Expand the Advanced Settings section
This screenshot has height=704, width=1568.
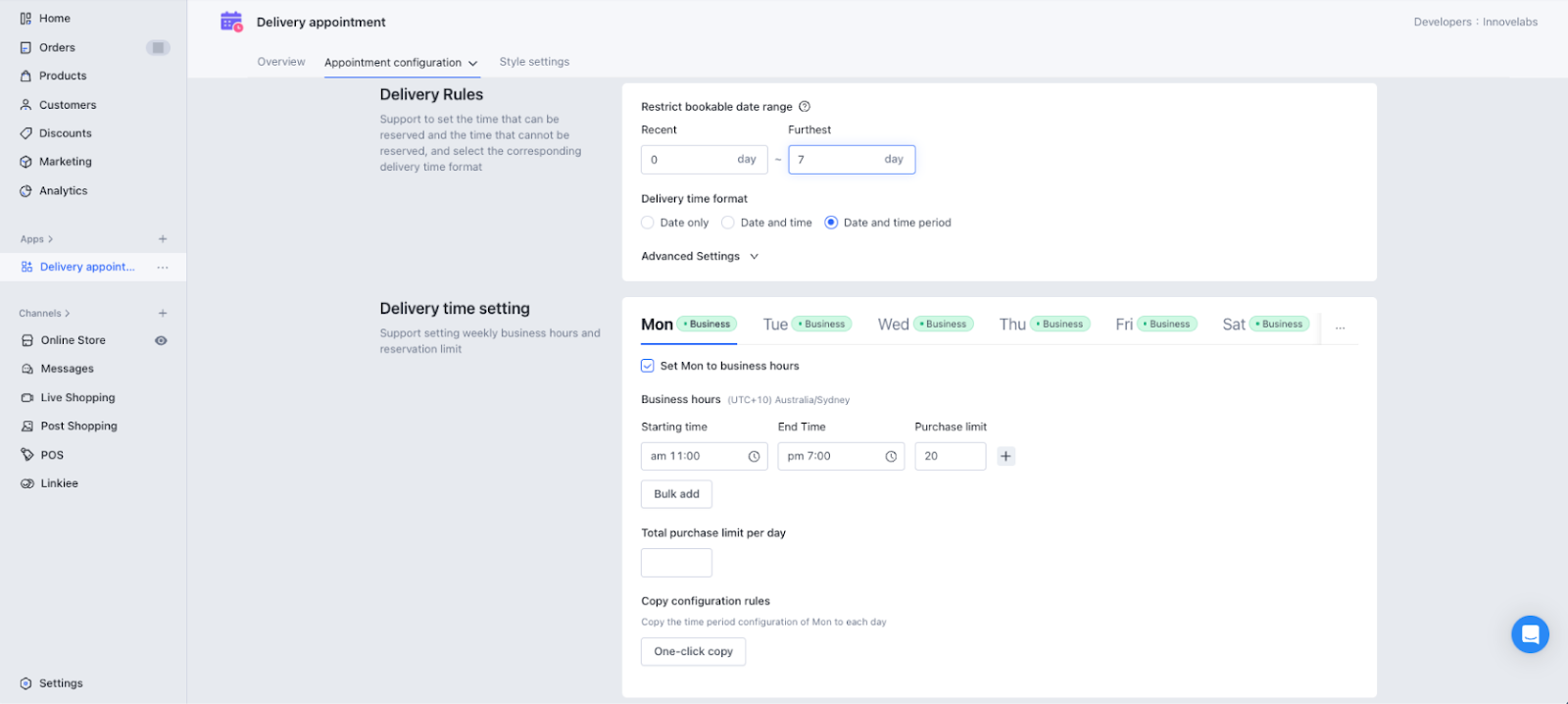click(700, 257)
